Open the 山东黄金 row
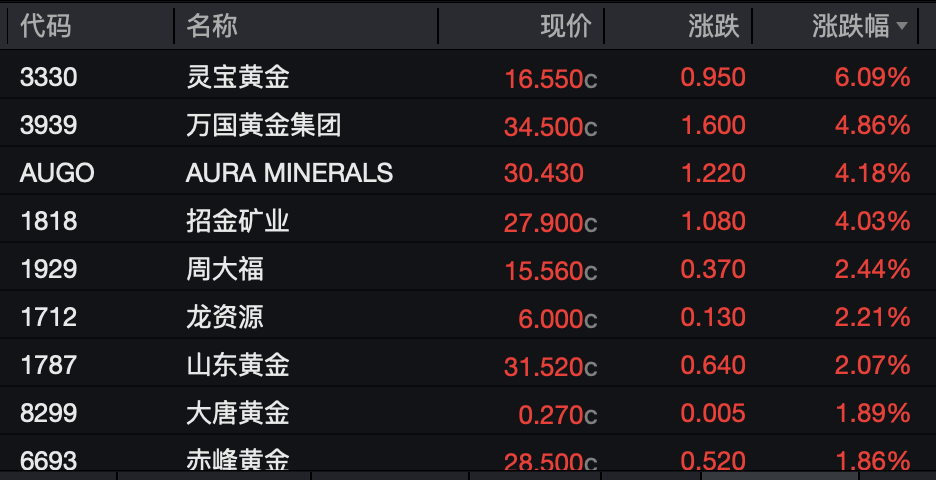 tap(468, 363)
